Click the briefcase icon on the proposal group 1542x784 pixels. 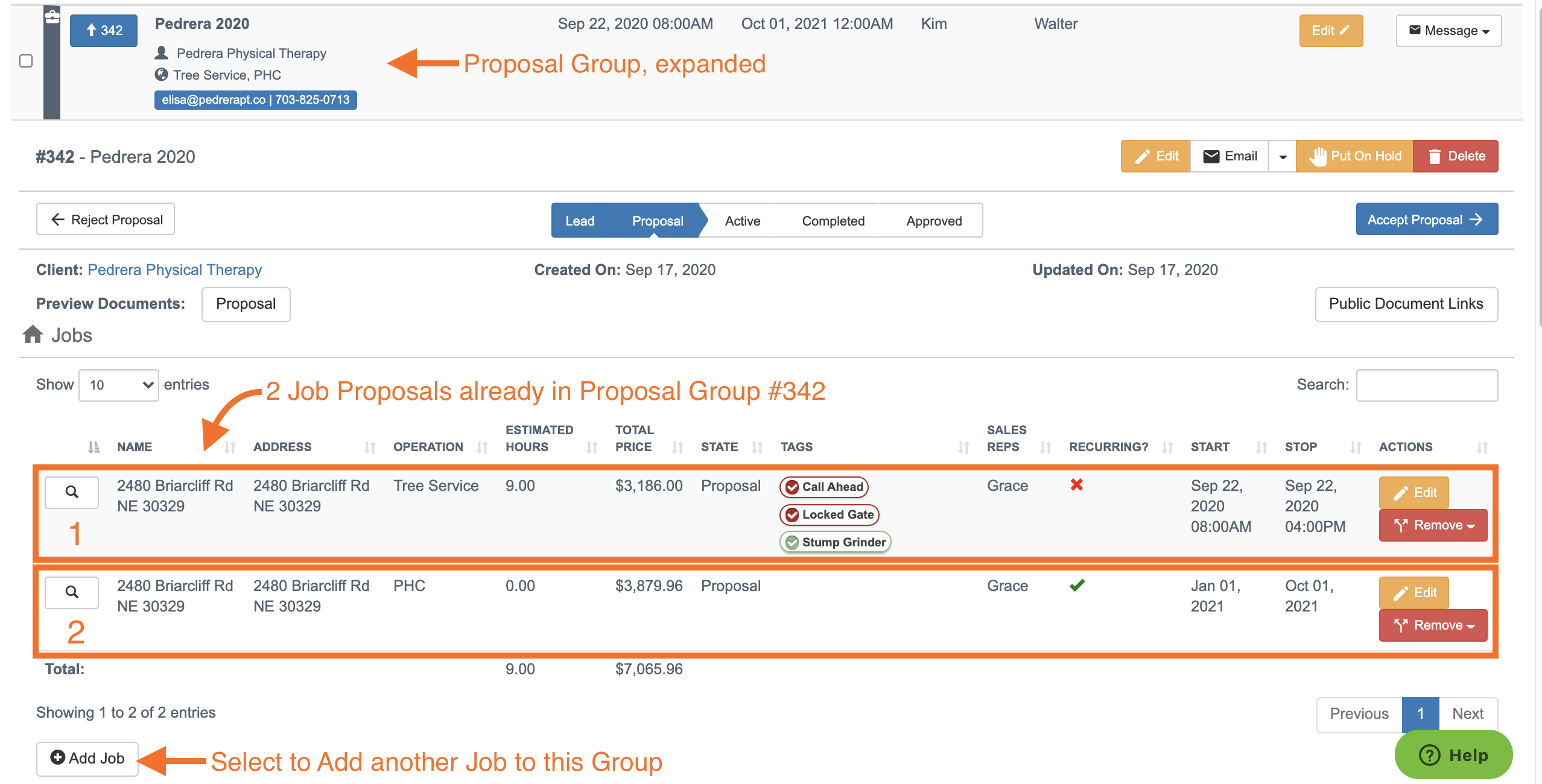tap(52, 16)
